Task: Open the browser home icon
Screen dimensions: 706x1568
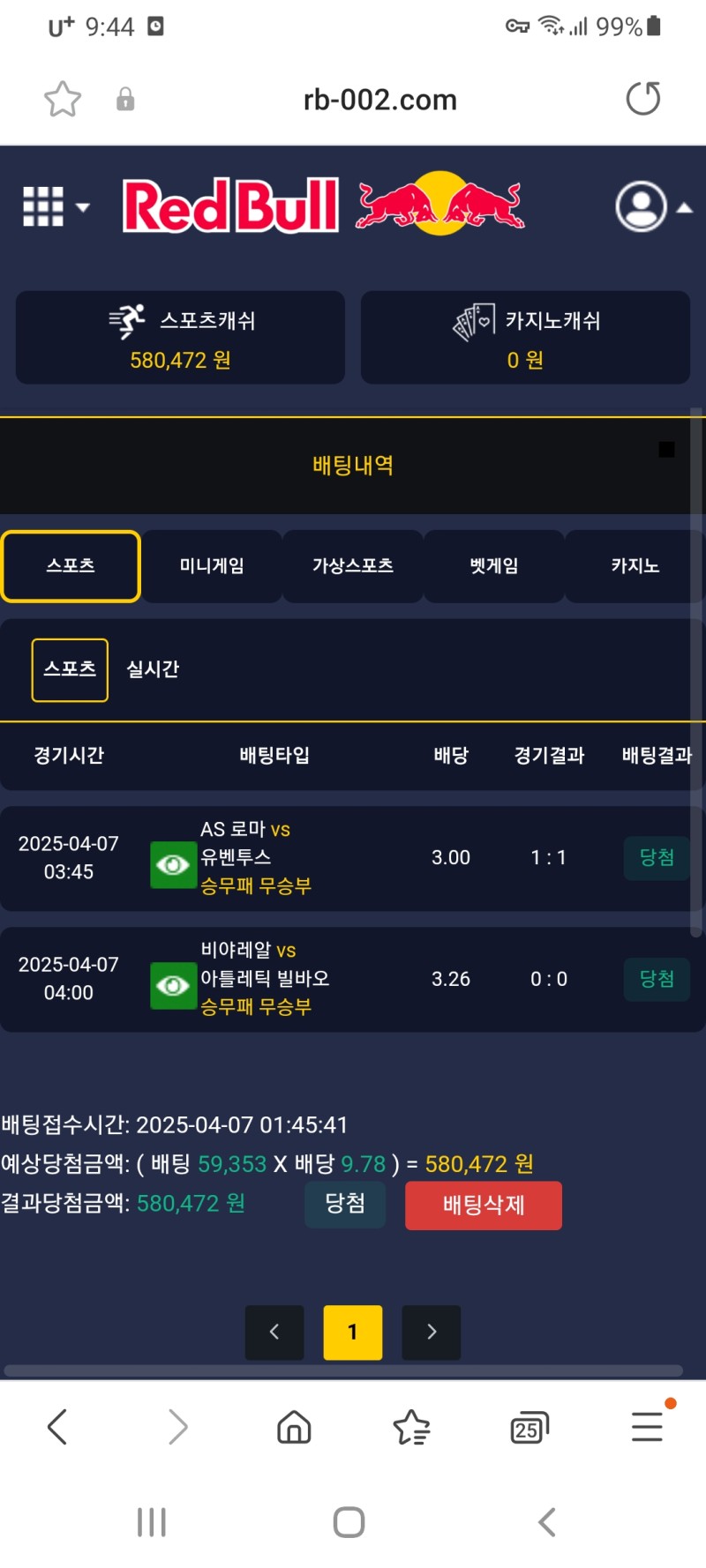Action: click(x=294, y=1426)
